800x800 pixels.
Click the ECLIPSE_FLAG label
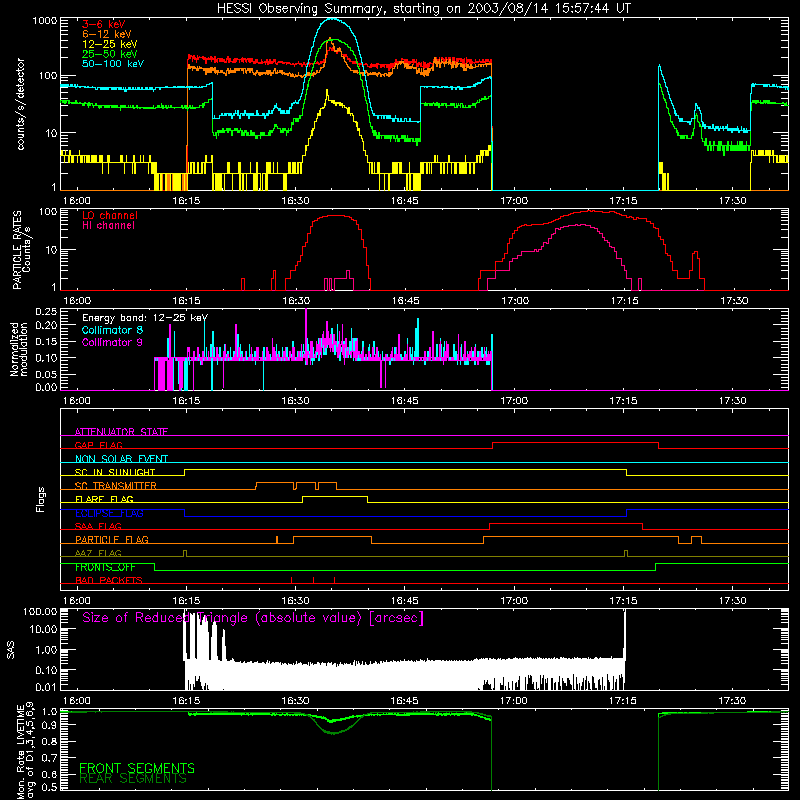[x=109, y=513]
